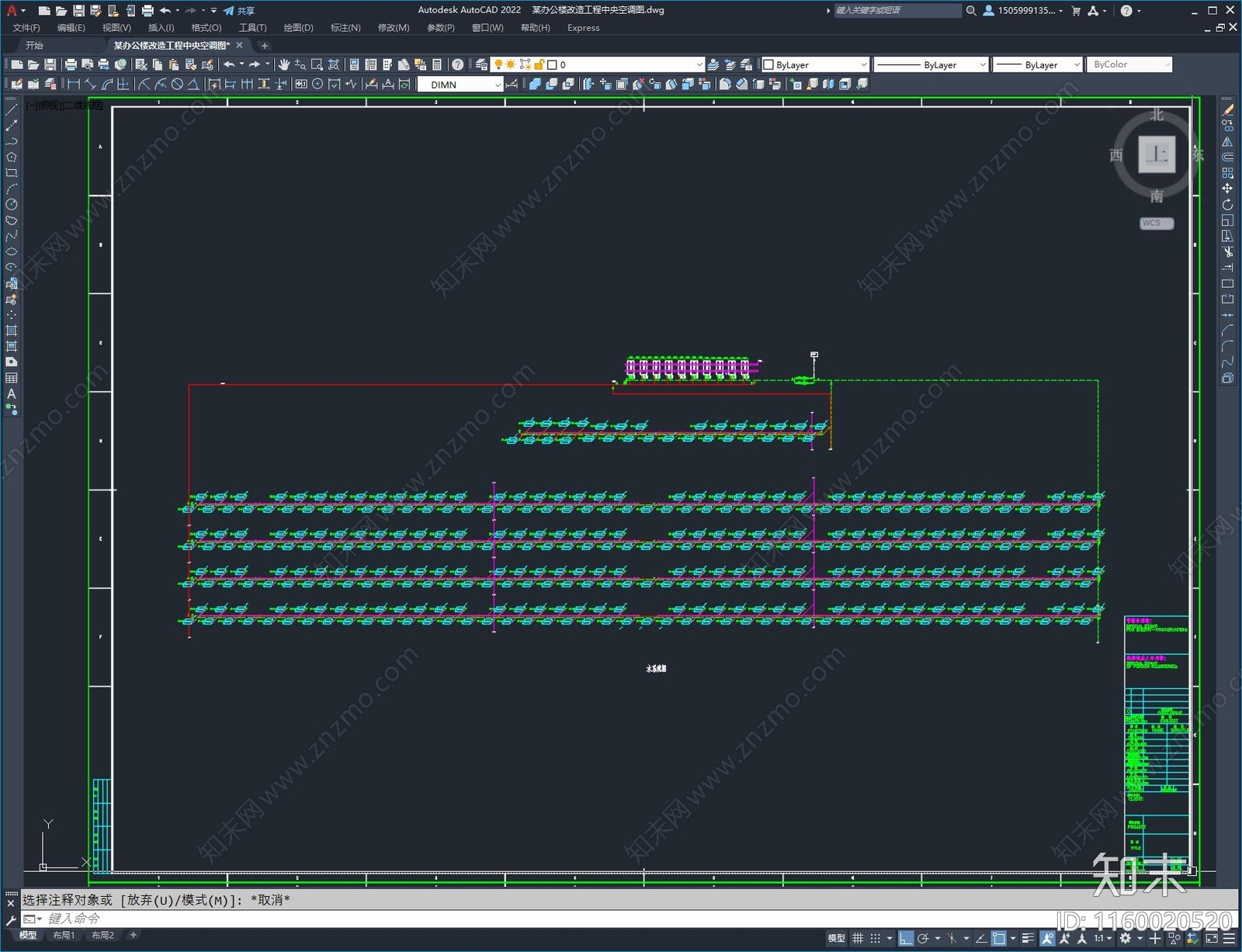Screen dimensions: 1242x952
Task: Switch to the 布局1 layout tab
Action: [64, 936]
